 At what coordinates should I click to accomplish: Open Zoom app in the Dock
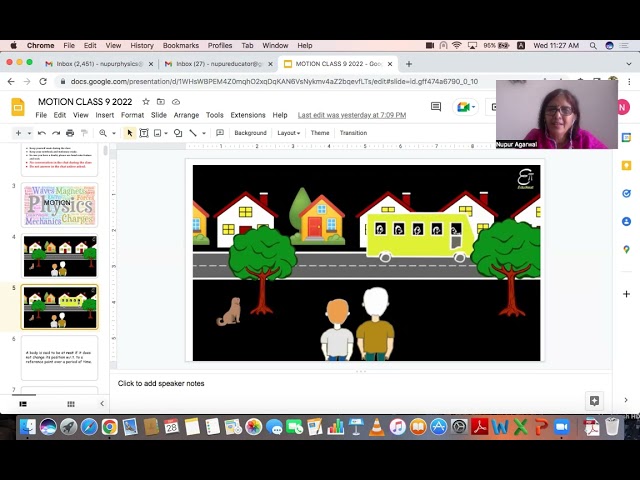point(562,427)
